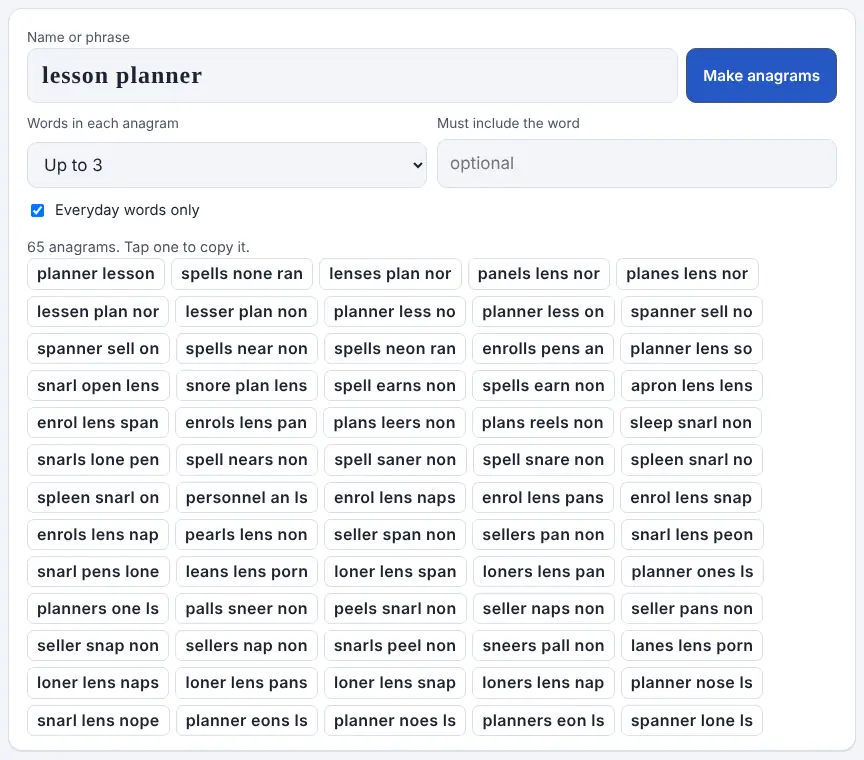This screenshot has height=760, width=864.
Task: Click "peels snarl non" anagram
Action: 395,608
